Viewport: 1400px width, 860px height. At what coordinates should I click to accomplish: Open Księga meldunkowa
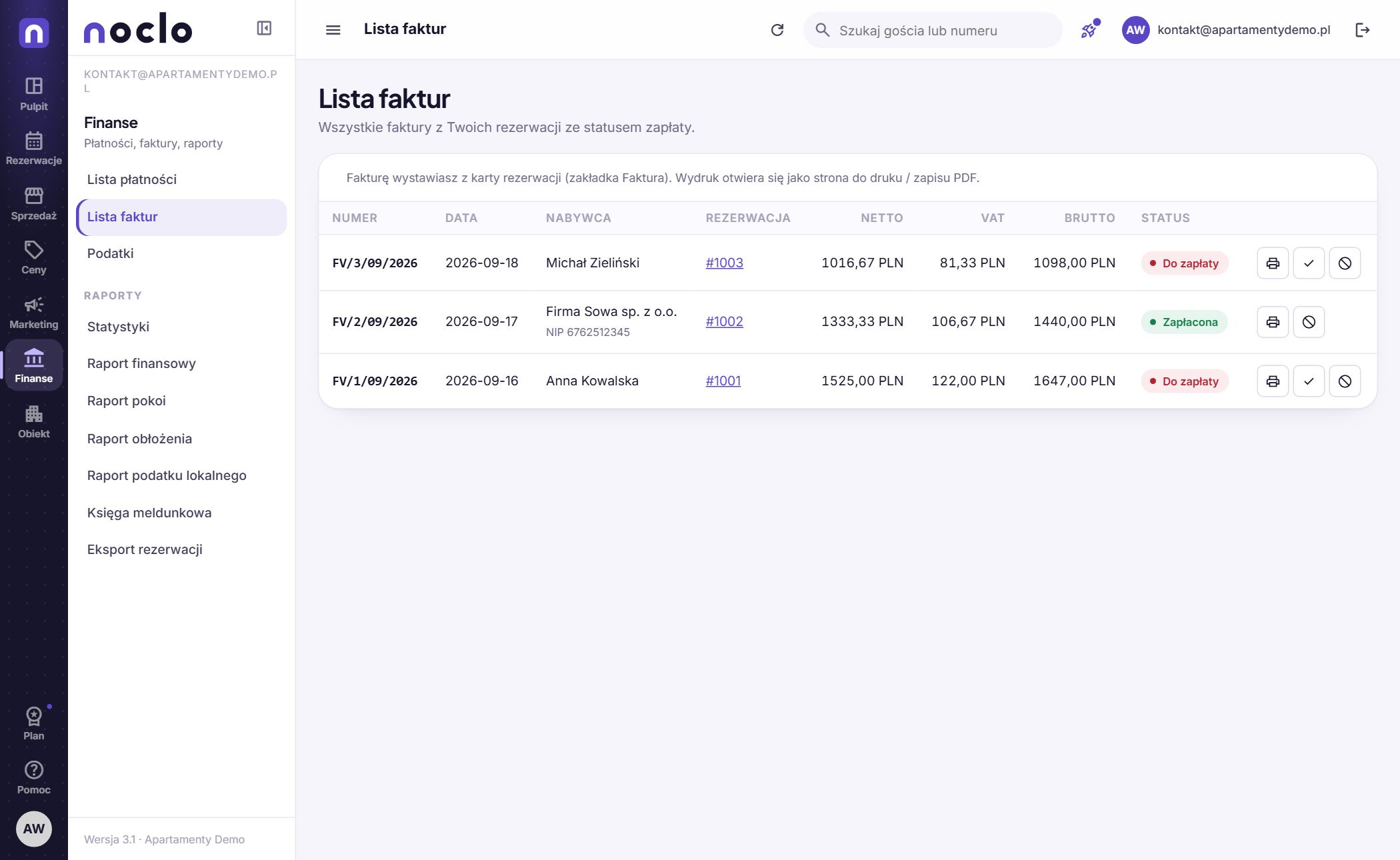click(181, 513)
